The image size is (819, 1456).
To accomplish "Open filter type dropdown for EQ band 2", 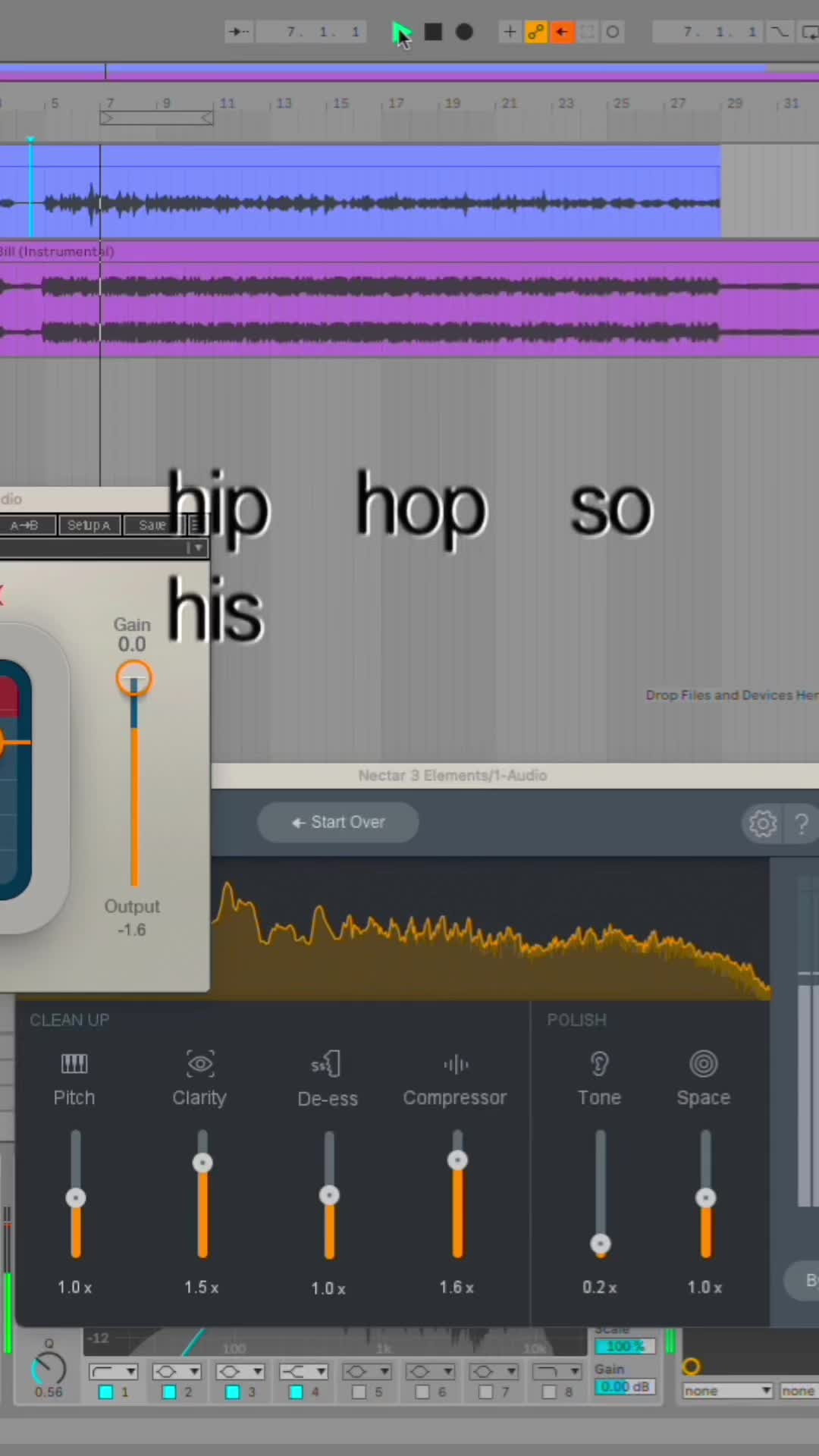I will 177,1371.
